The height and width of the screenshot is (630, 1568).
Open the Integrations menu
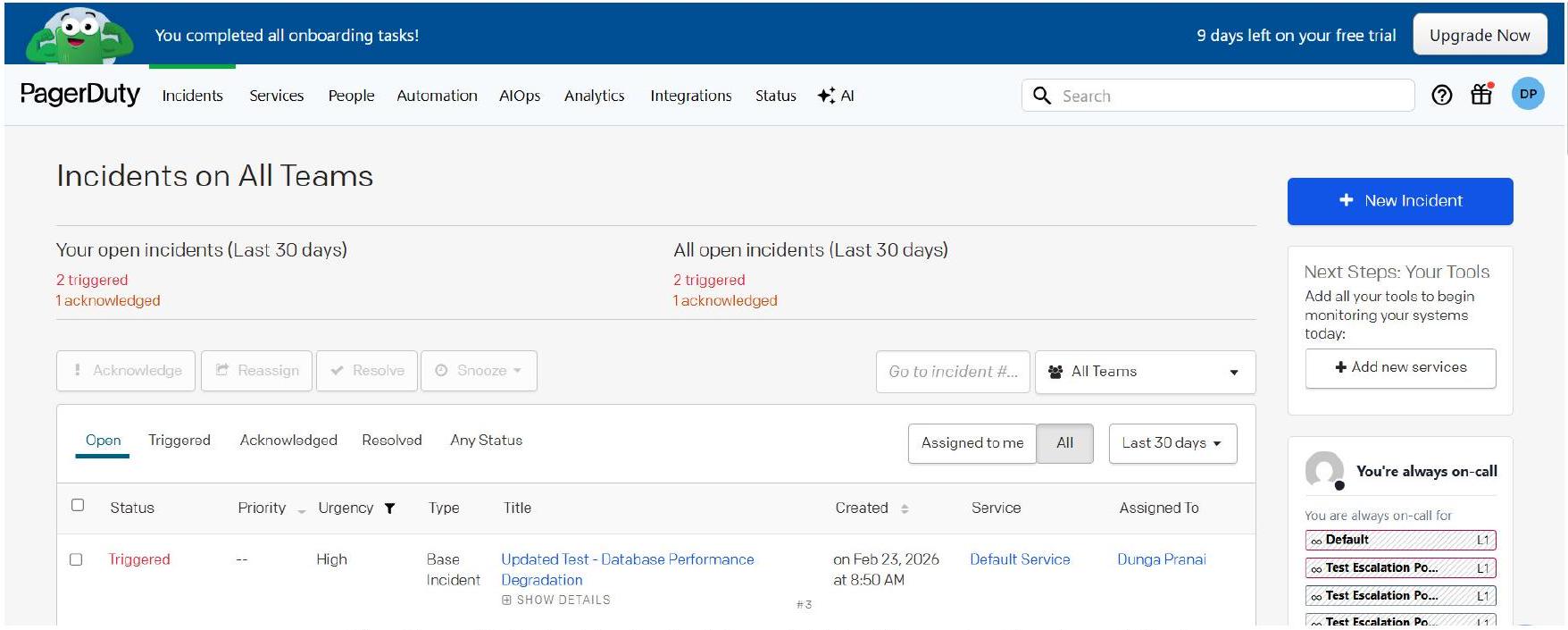click(x=690, y=96)
